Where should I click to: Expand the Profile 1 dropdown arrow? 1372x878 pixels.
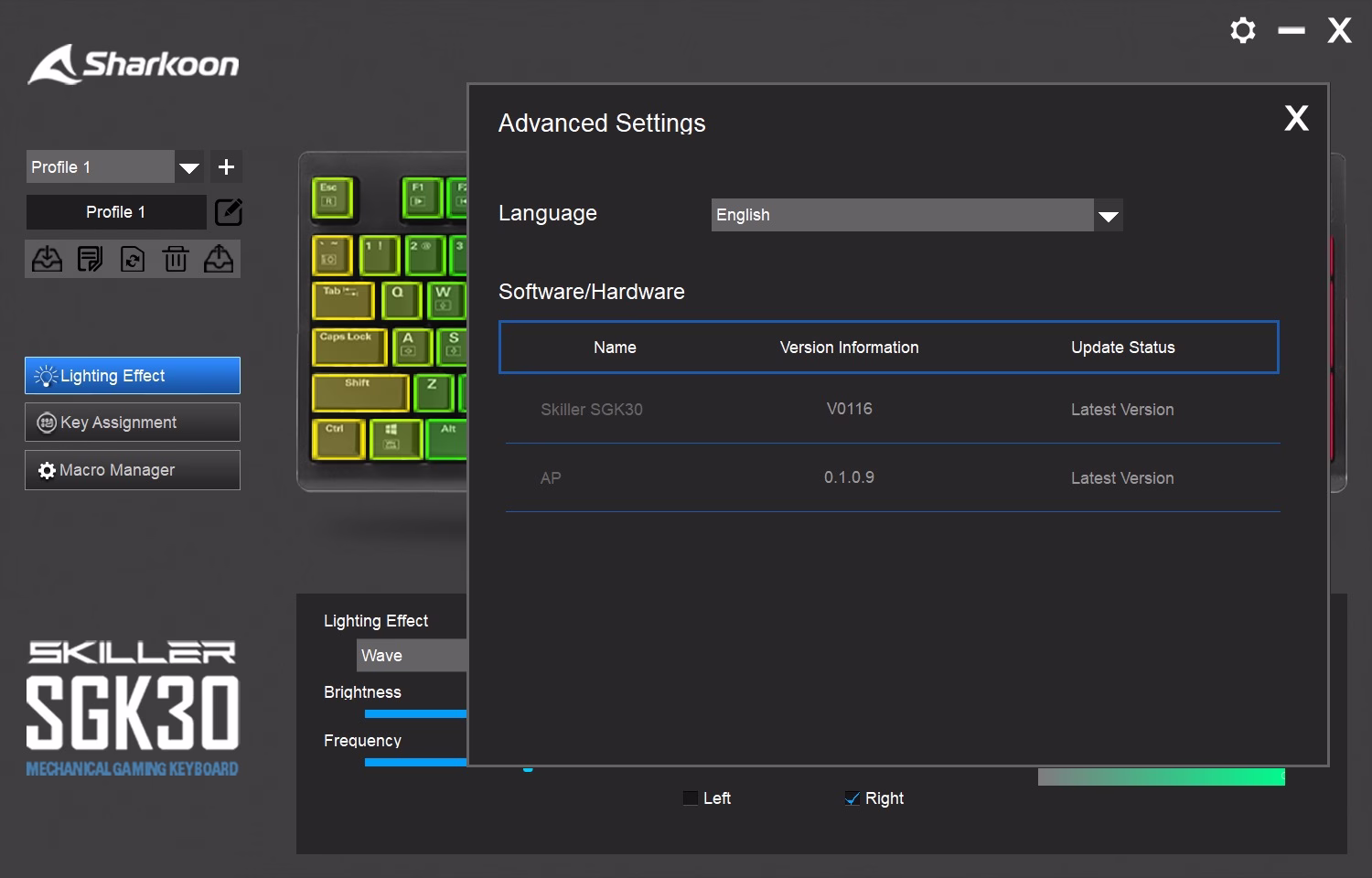click(x=189, y=167)
